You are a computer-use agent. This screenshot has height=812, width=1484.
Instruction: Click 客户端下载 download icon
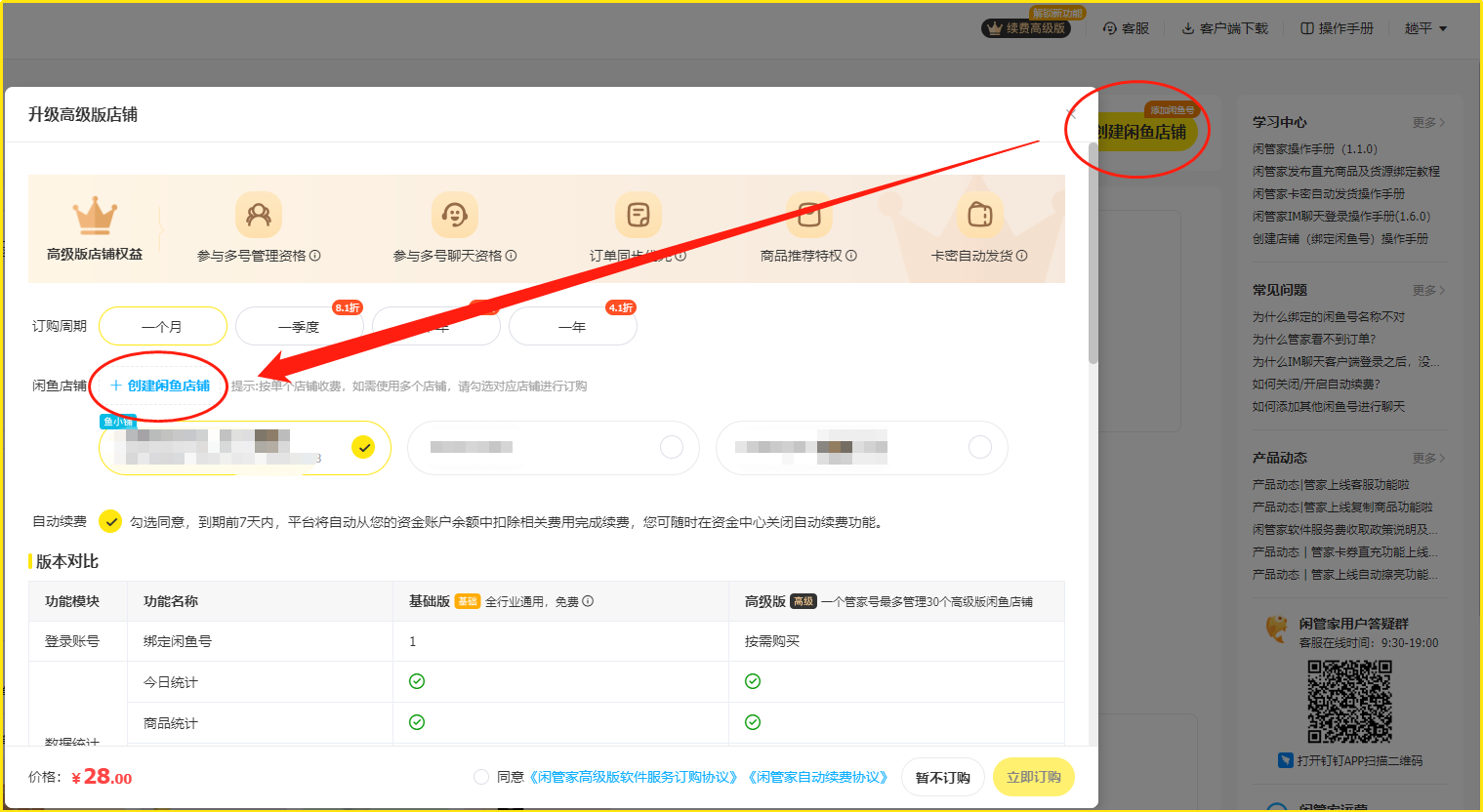coord(1188,28)
